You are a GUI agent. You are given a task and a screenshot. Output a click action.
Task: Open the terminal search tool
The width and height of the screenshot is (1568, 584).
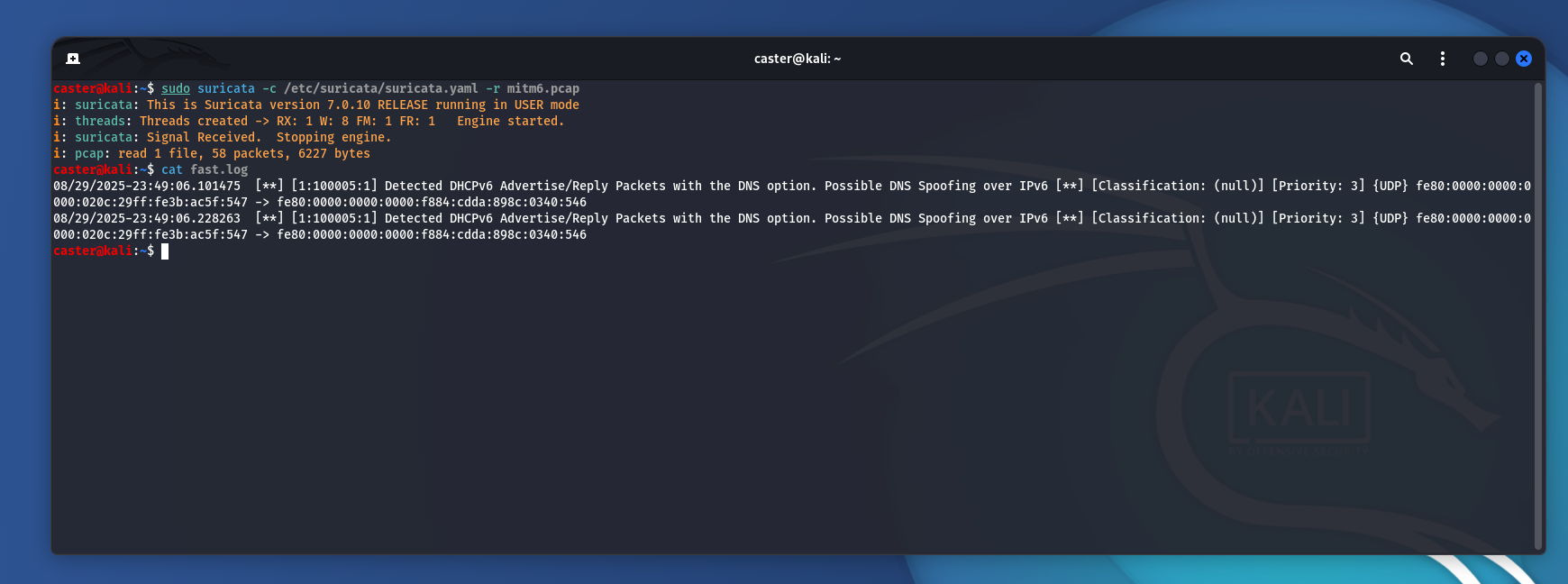tap(1406, 59)
